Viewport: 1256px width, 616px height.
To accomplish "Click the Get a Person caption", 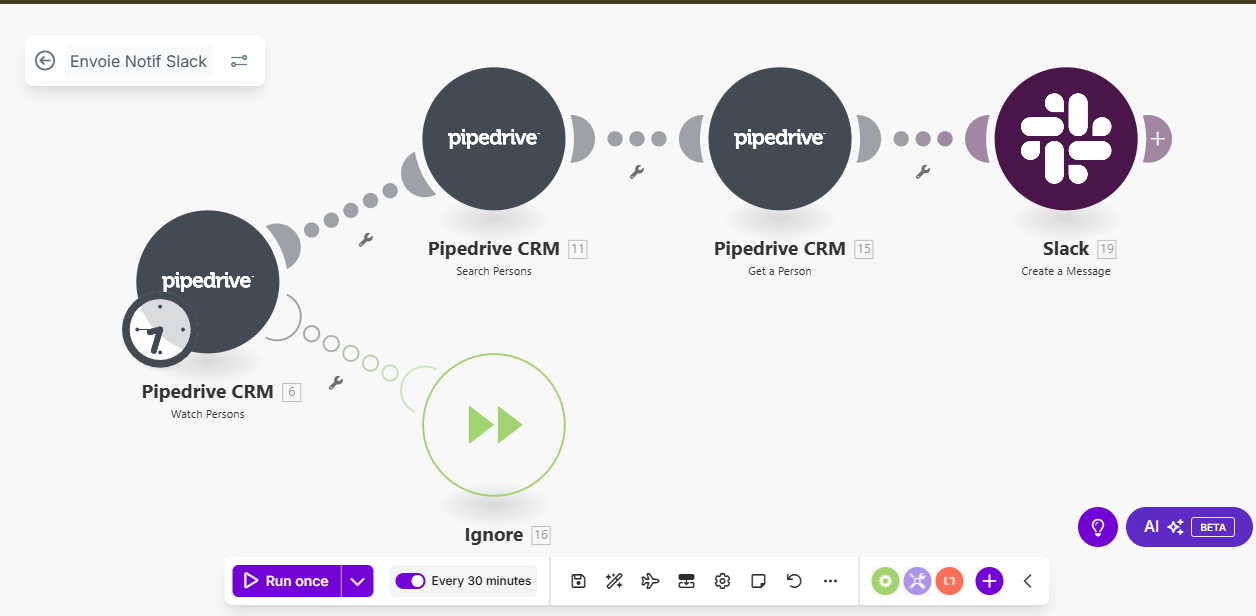I will [780, 271].
